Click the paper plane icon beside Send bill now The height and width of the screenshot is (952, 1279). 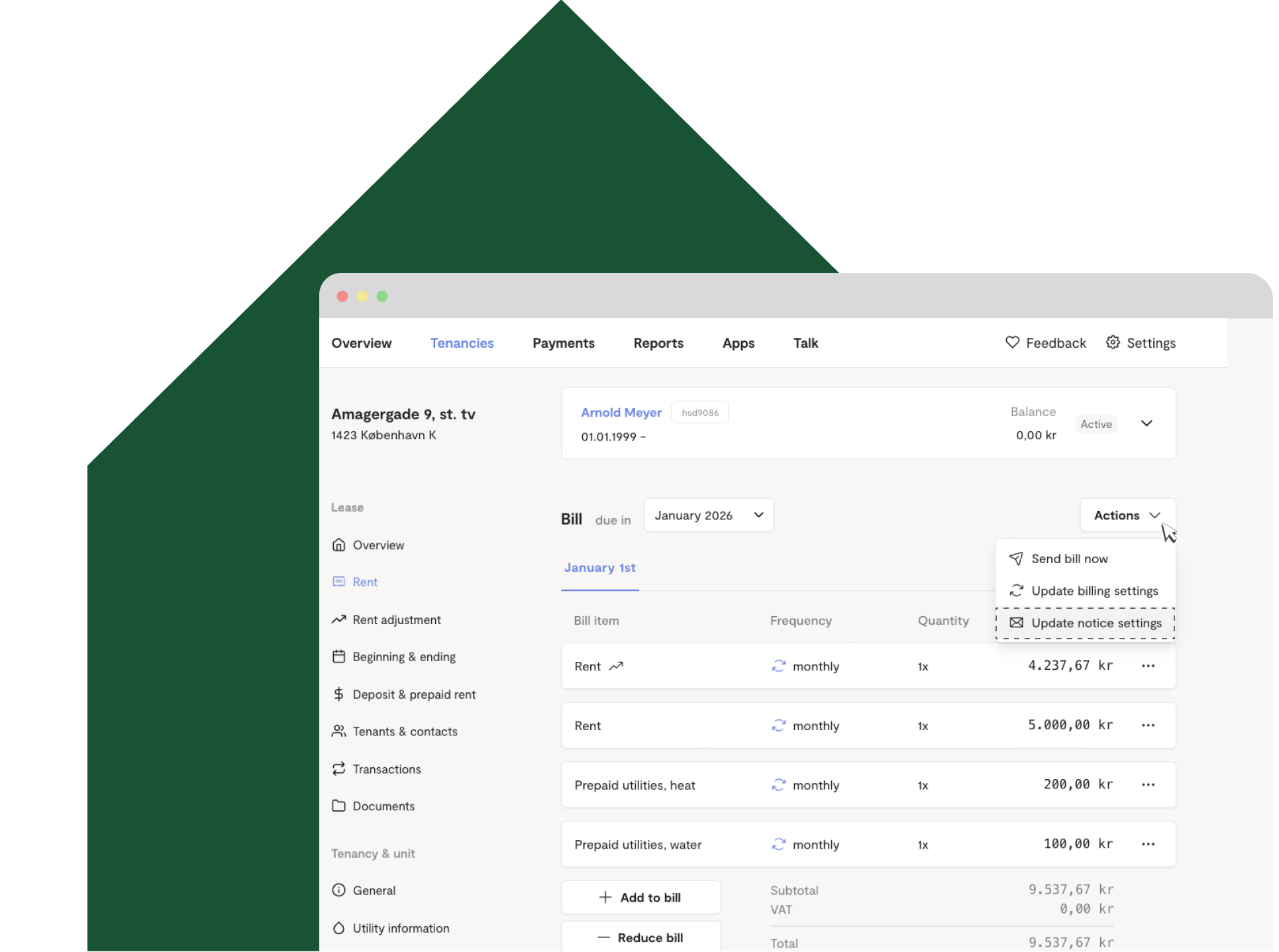point(1016,559)
